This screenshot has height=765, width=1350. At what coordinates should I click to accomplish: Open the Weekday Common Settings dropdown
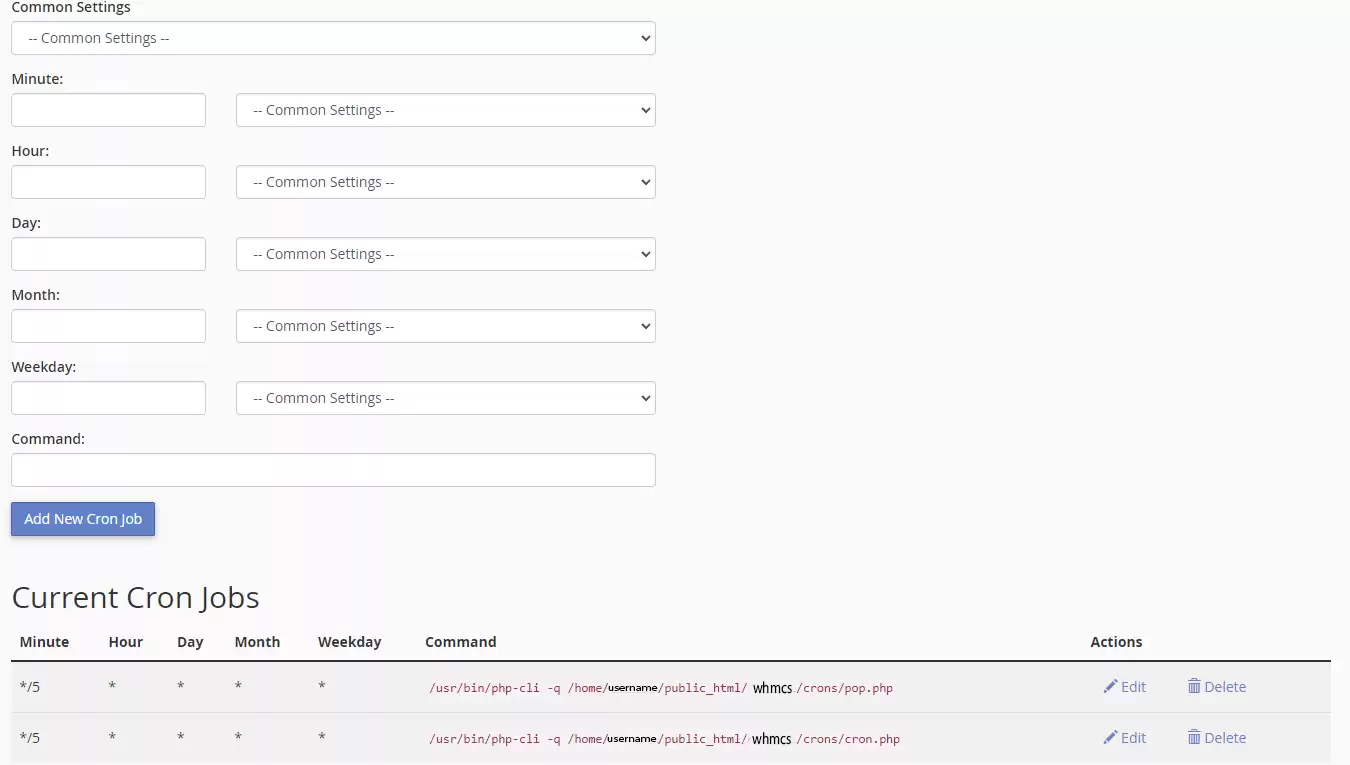point(445,398)
